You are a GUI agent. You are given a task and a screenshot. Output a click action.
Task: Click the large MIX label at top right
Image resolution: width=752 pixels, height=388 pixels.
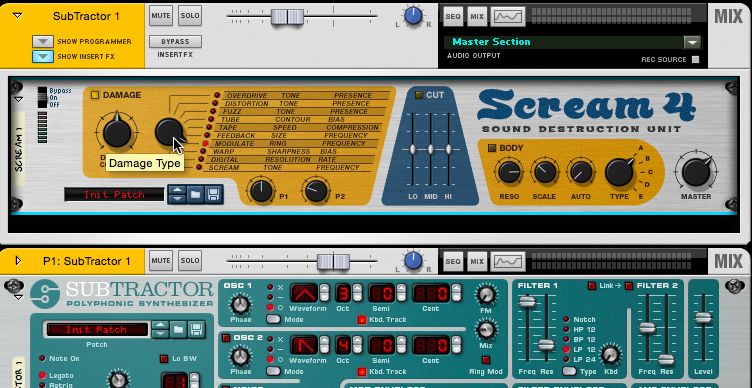(x=728, y=16)
